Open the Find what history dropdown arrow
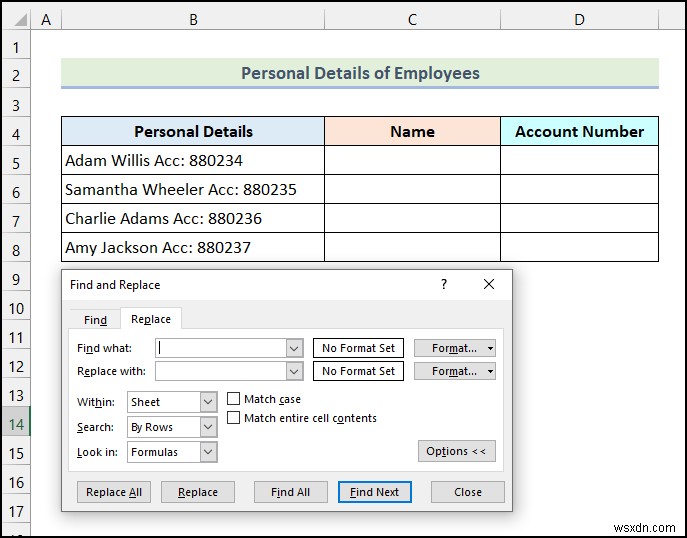Screen dimensions: 687x538 (294, 348)
